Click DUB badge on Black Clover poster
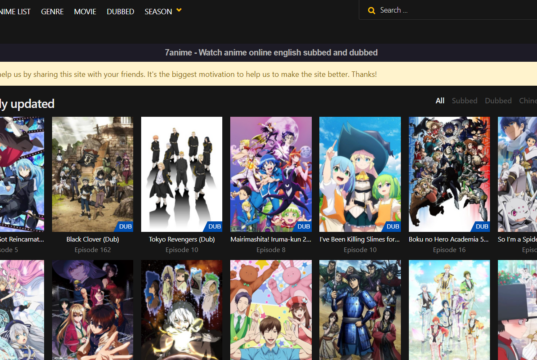Screen dimensions: 537x360 [x=125, y=226]
